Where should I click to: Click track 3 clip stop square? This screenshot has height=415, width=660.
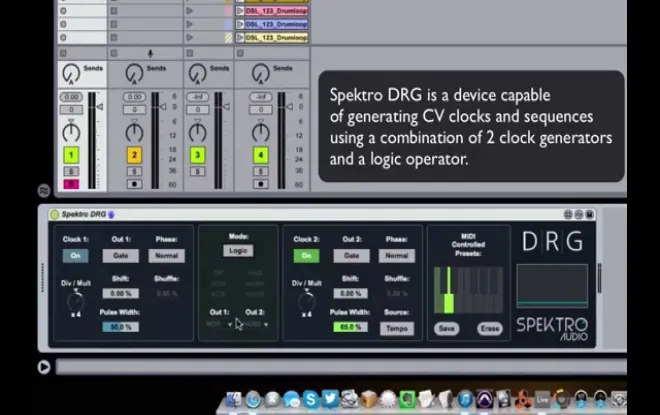[190, 53]
